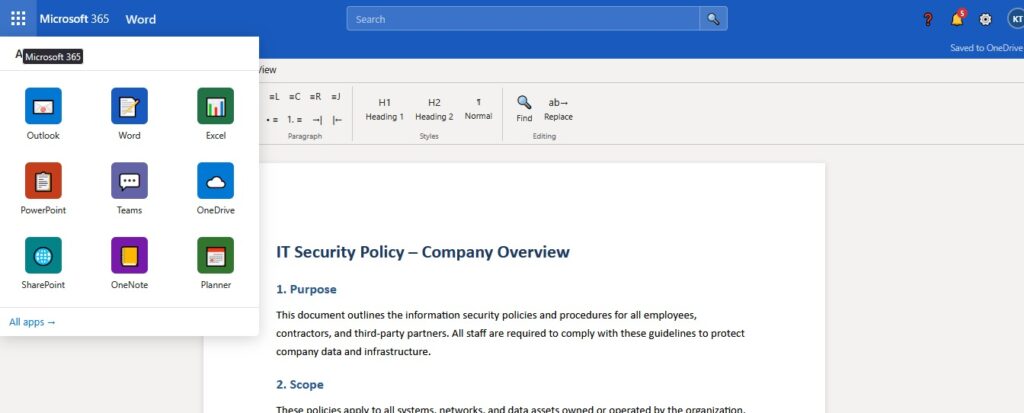Close the app launcher waffle menu
1024x413 pixels.
coord(18,18)
